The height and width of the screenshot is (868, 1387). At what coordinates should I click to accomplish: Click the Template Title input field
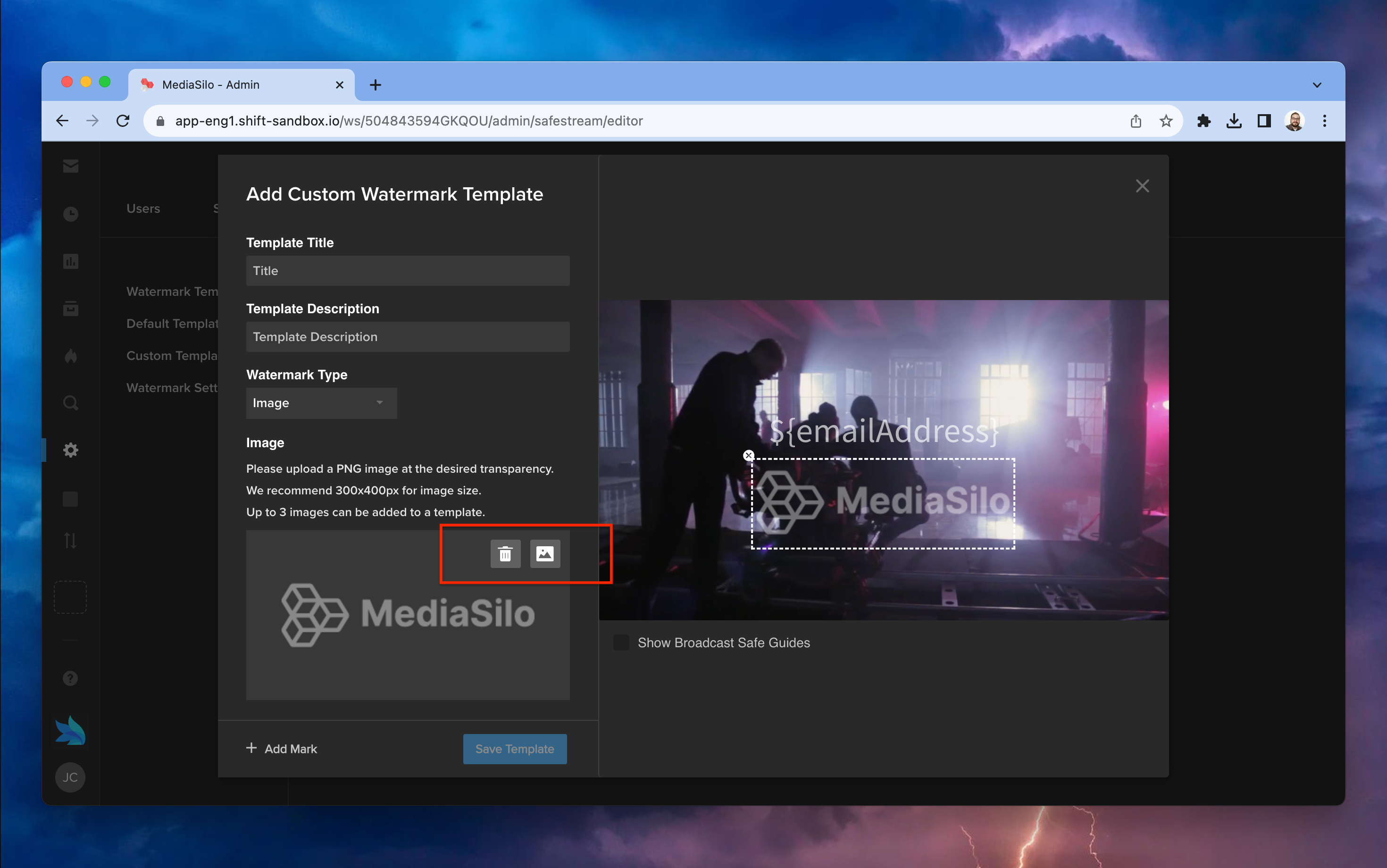[x=408, y=271]
